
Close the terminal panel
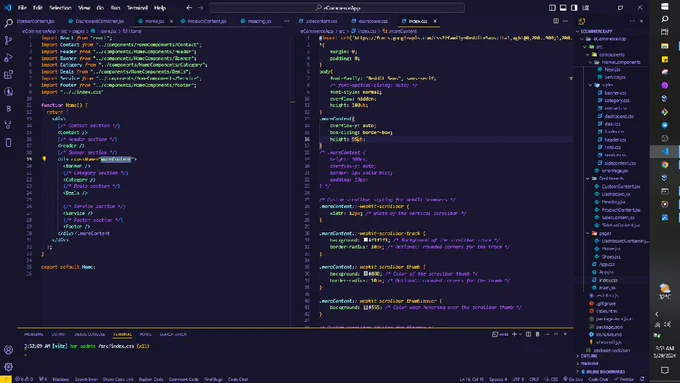[565, 334]
